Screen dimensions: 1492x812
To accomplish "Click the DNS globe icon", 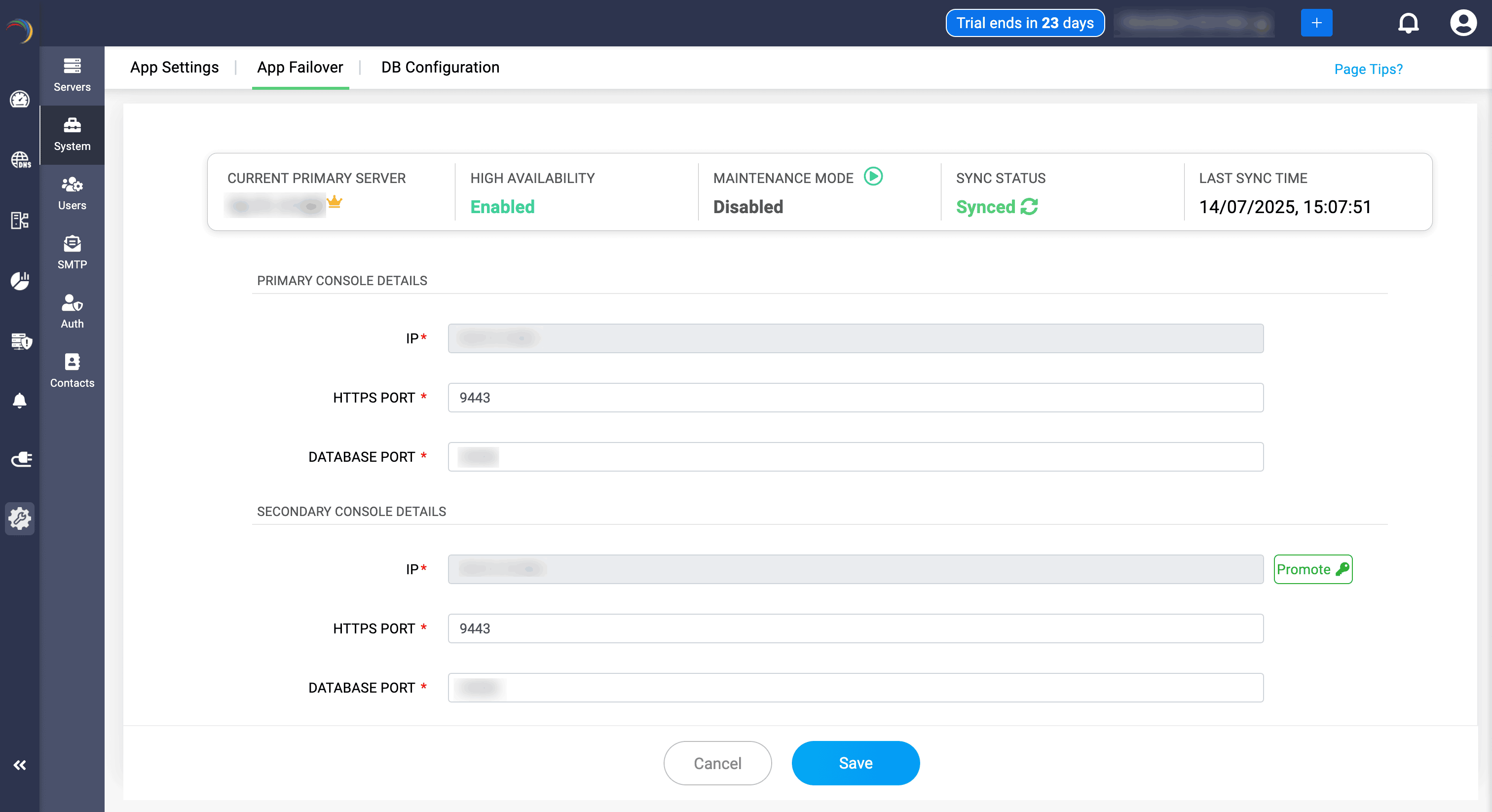I will point(20,159).
